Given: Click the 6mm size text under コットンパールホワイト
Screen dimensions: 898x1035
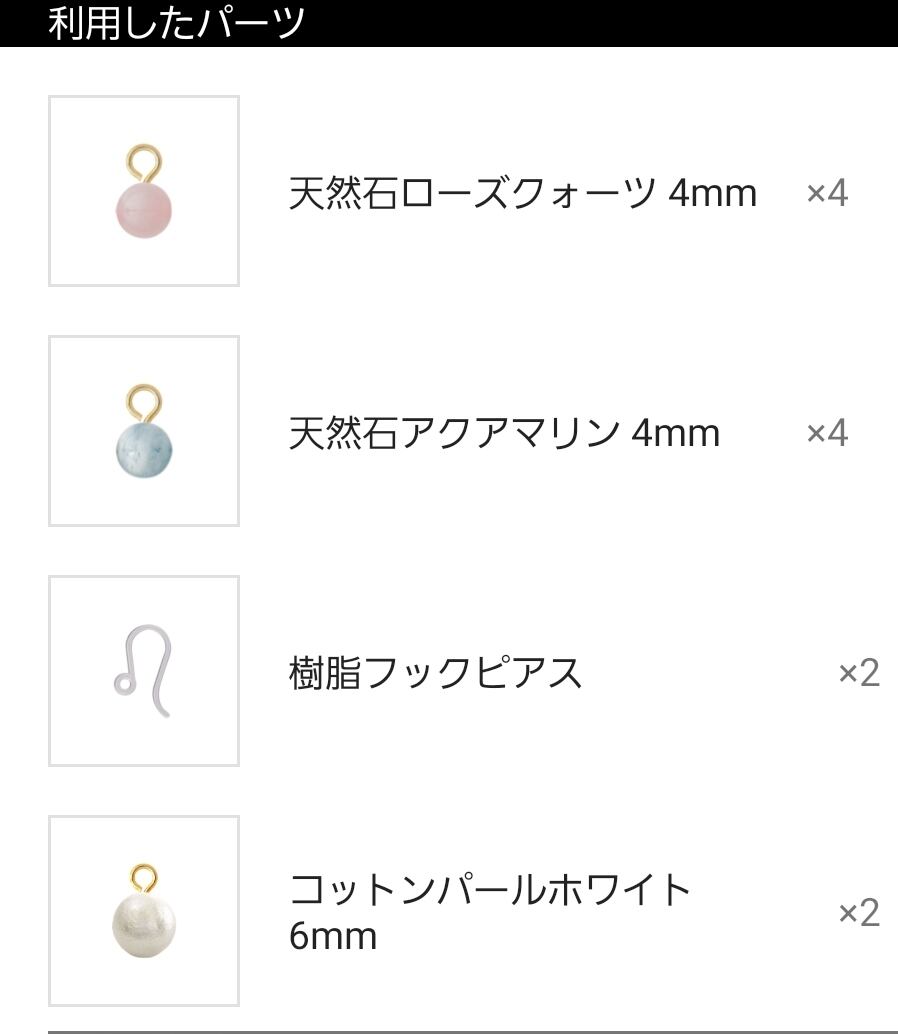Looking at the screenshot, I should [333, 937].
